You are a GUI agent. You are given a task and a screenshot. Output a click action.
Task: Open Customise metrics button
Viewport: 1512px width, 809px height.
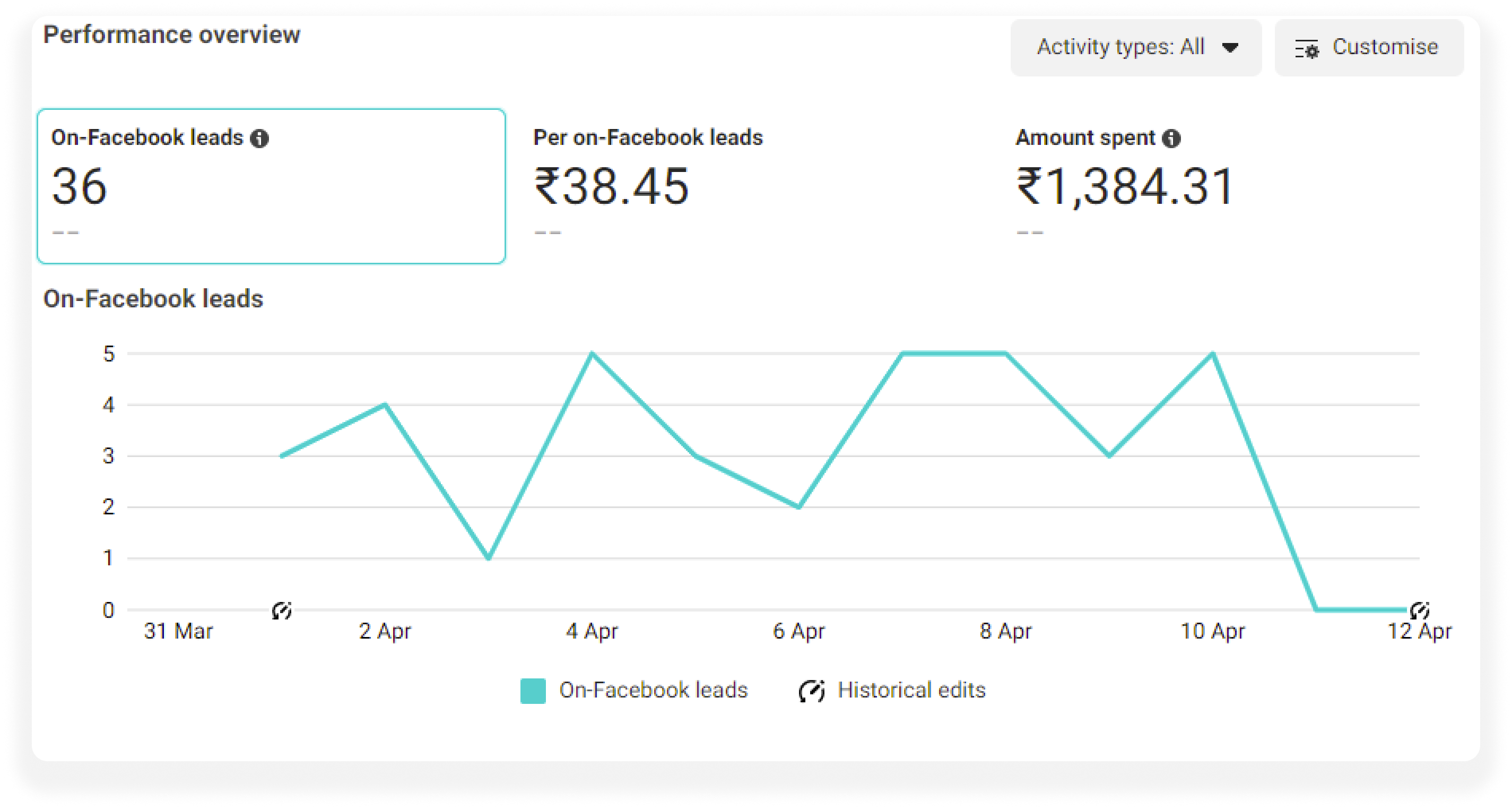pos(1369,47)
